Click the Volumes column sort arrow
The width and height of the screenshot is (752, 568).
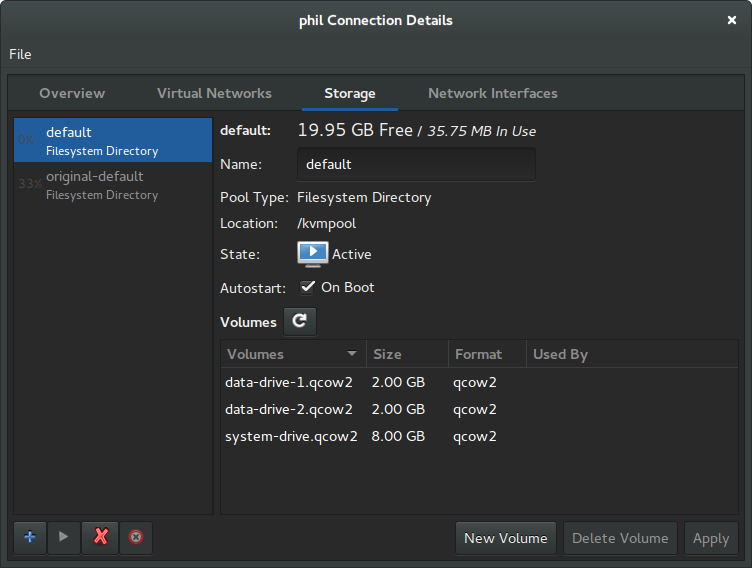352,354
